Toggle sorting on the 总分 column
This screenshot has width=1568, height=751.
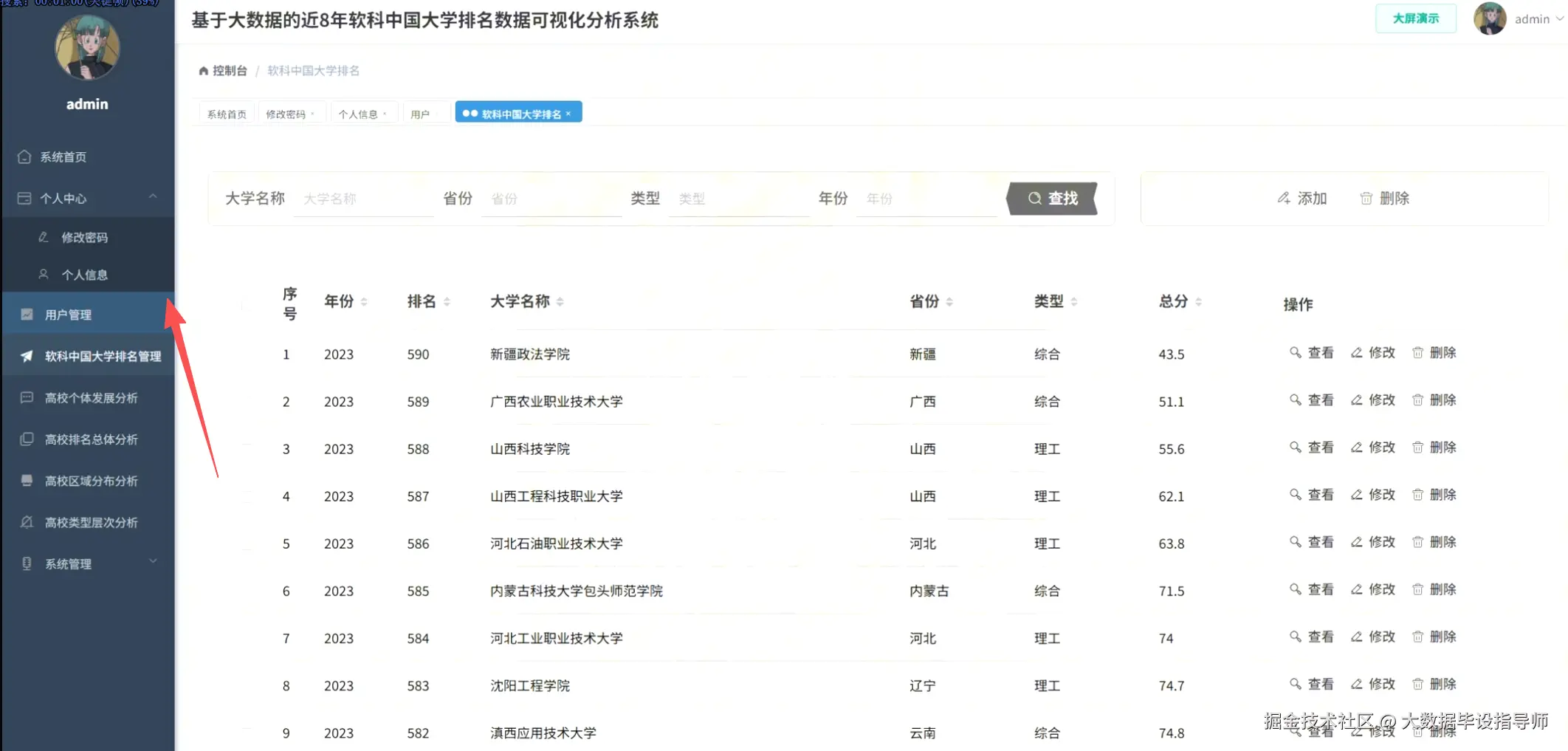(x=1198, y=301)
